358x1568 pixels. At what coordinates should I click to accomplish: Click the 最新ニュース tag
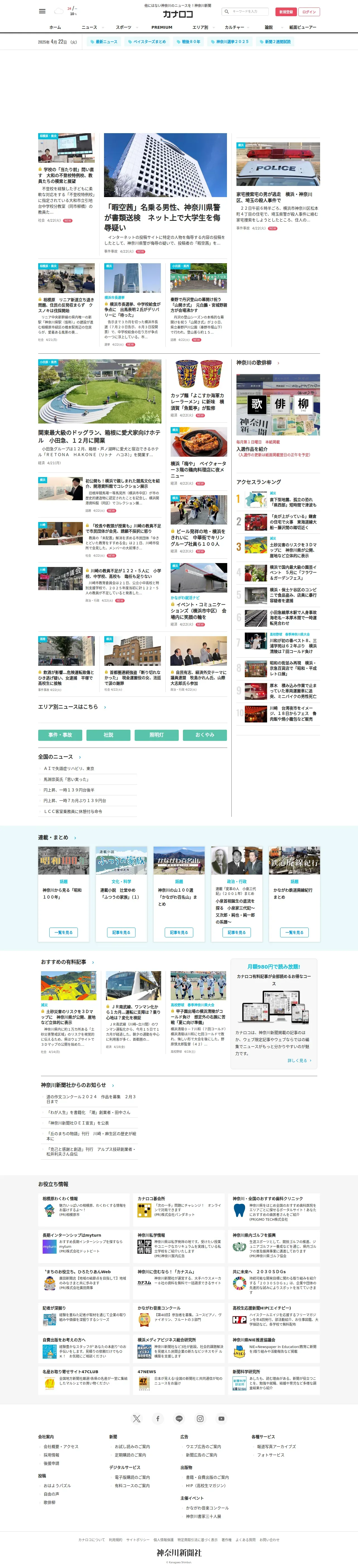point(104,42)
